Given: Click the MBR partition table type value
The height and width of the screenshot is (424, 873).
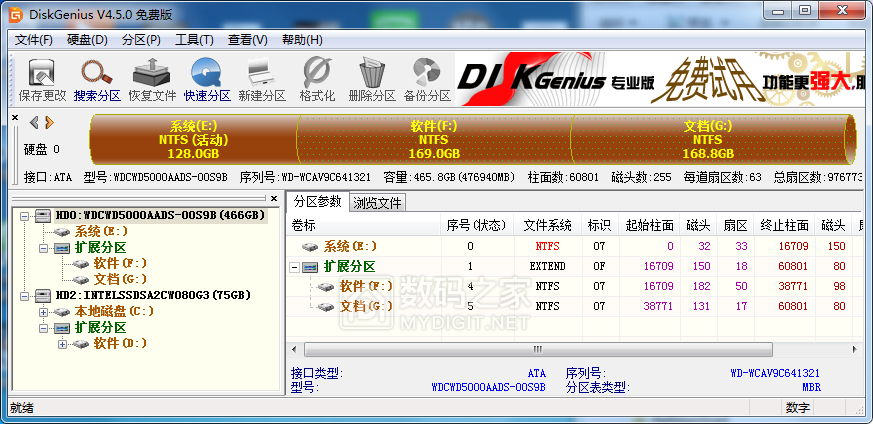Looking at the screenshot, I should 811,387.
